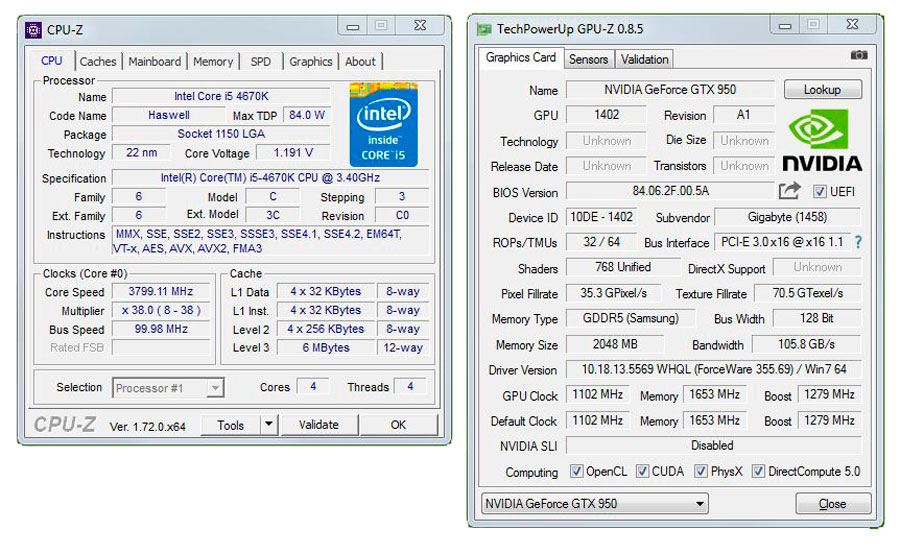Click the Technology value 22 nm
The image size is (900, 554).
click(141, 153)
